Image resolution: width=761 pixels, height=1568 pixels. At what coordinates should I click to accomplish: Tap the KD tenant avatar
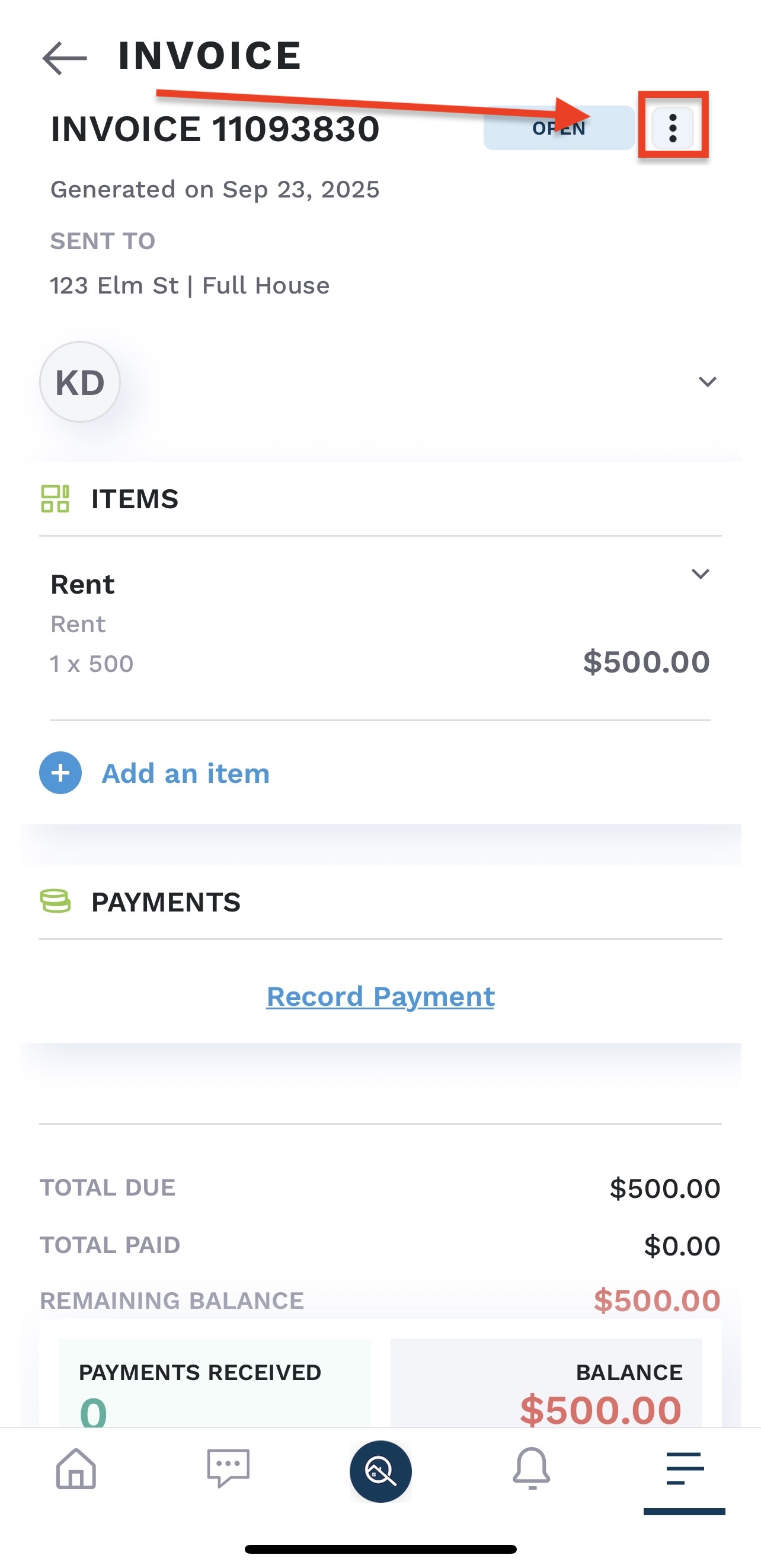pyautogui.click(x=79, y=383)
